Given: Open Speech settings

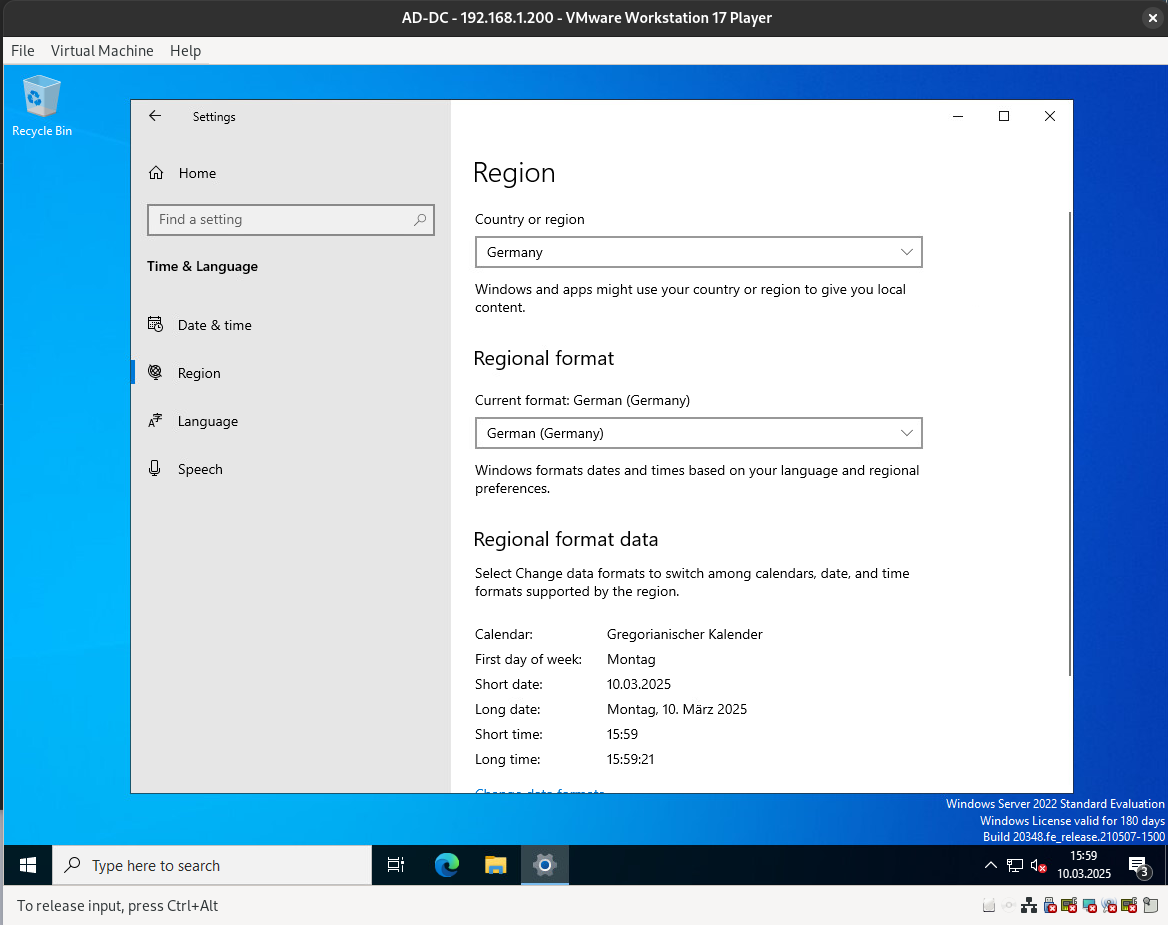Looking at the screenshot, I should click(199, 469).
